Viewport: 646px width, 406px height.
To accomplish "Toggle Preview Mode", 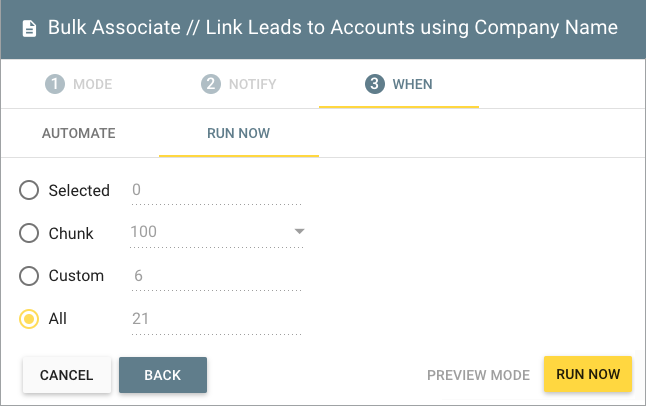I will click(478, 375).
